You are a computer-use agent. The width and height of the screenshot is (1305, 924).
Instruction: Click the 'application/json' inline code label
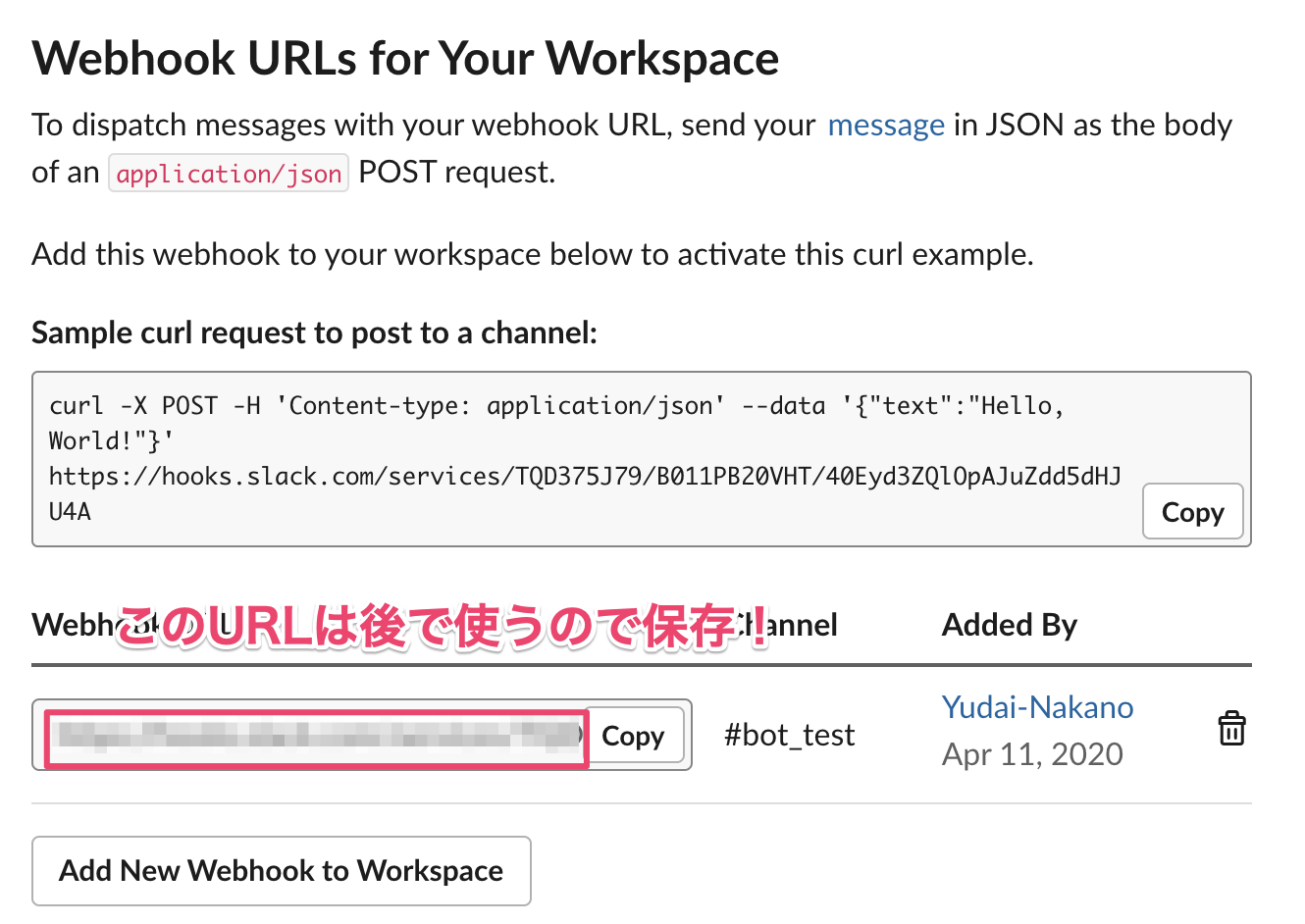pyautogui.click(x=229, y=174)
